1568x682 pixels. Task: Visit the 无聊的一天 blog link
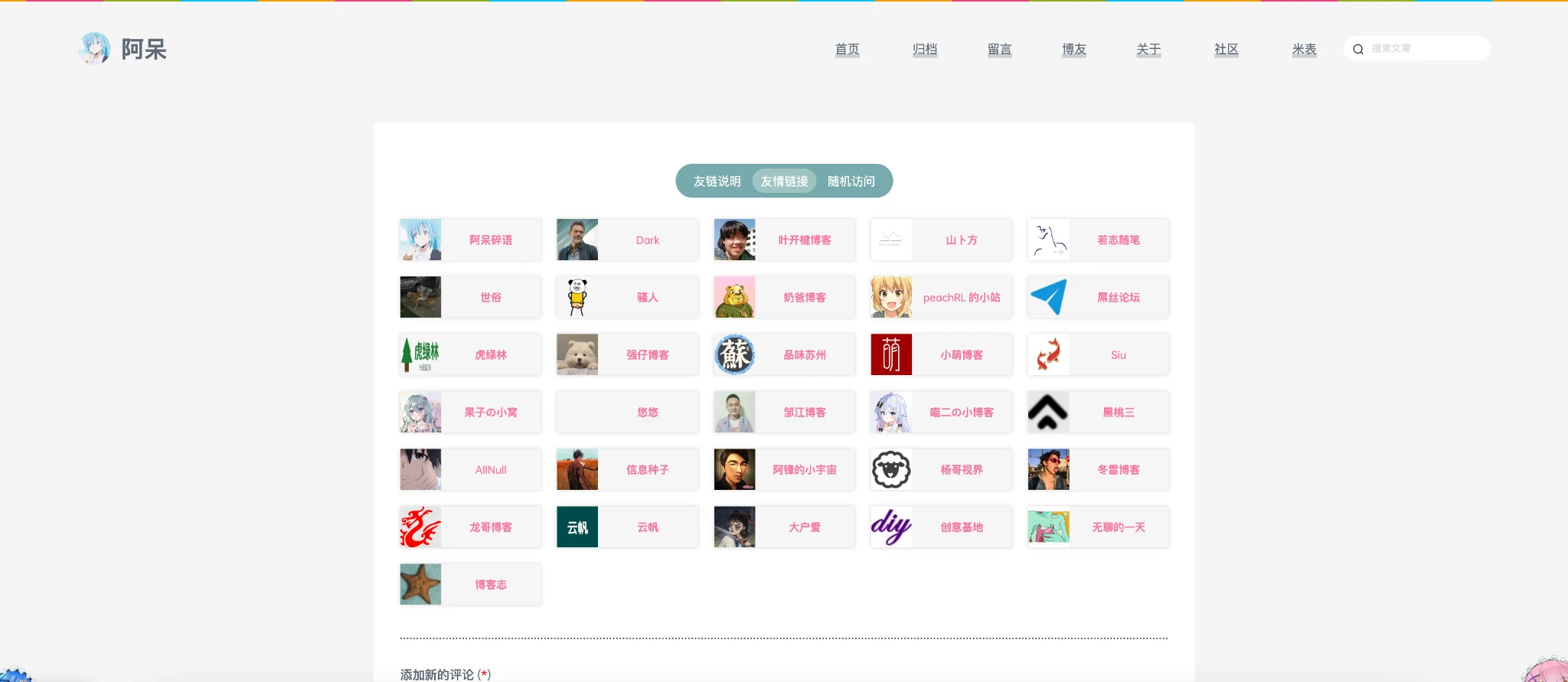pyautogui.click(x=1118, y=527)
